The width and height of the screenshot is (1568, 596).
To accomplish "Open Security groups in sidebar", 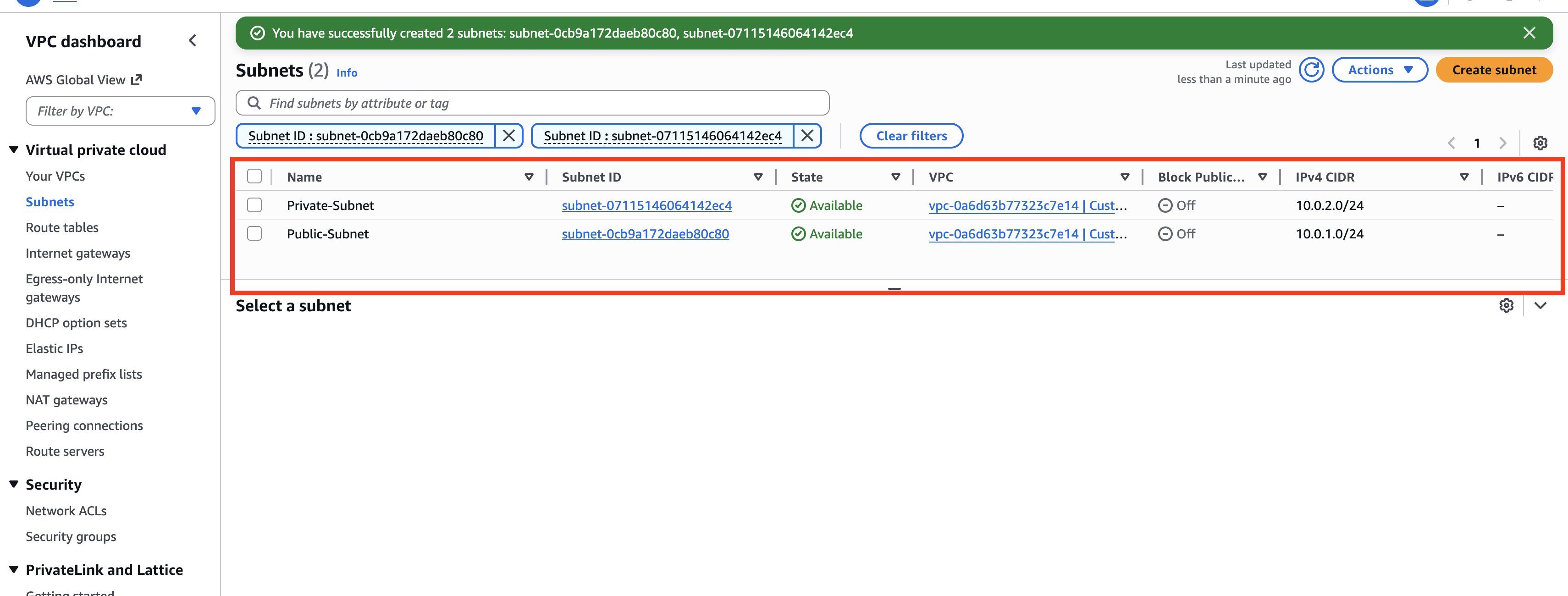I will (x=71, y=537).
